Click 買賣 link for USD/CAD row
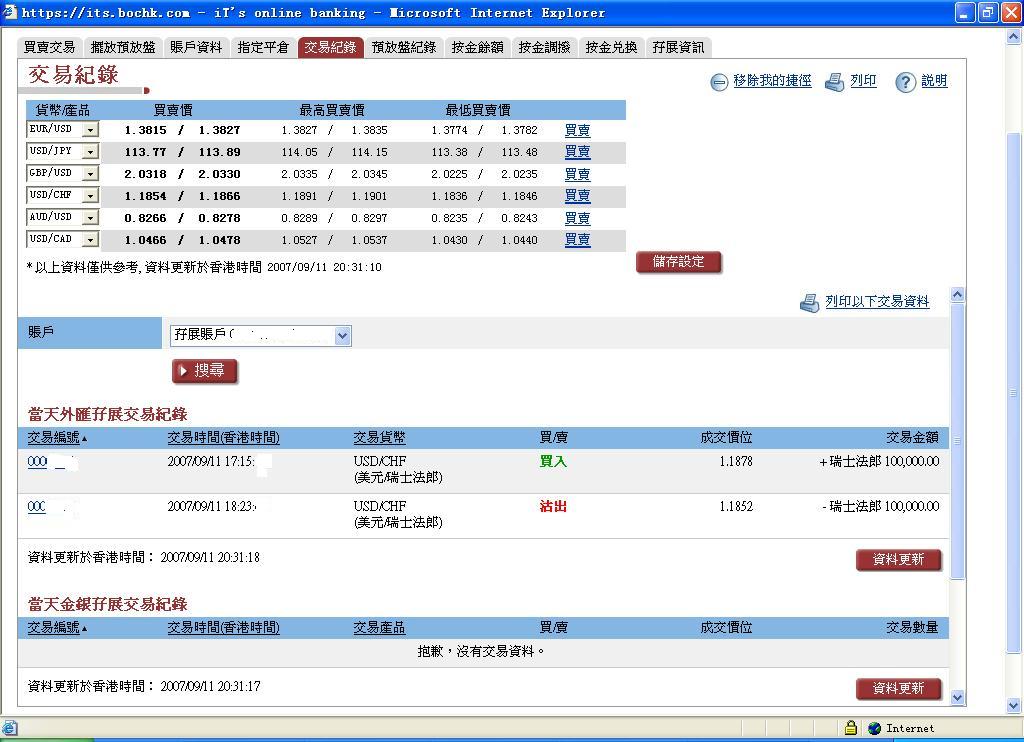This screenshot has width=1024, height=742. pos(577,240)
